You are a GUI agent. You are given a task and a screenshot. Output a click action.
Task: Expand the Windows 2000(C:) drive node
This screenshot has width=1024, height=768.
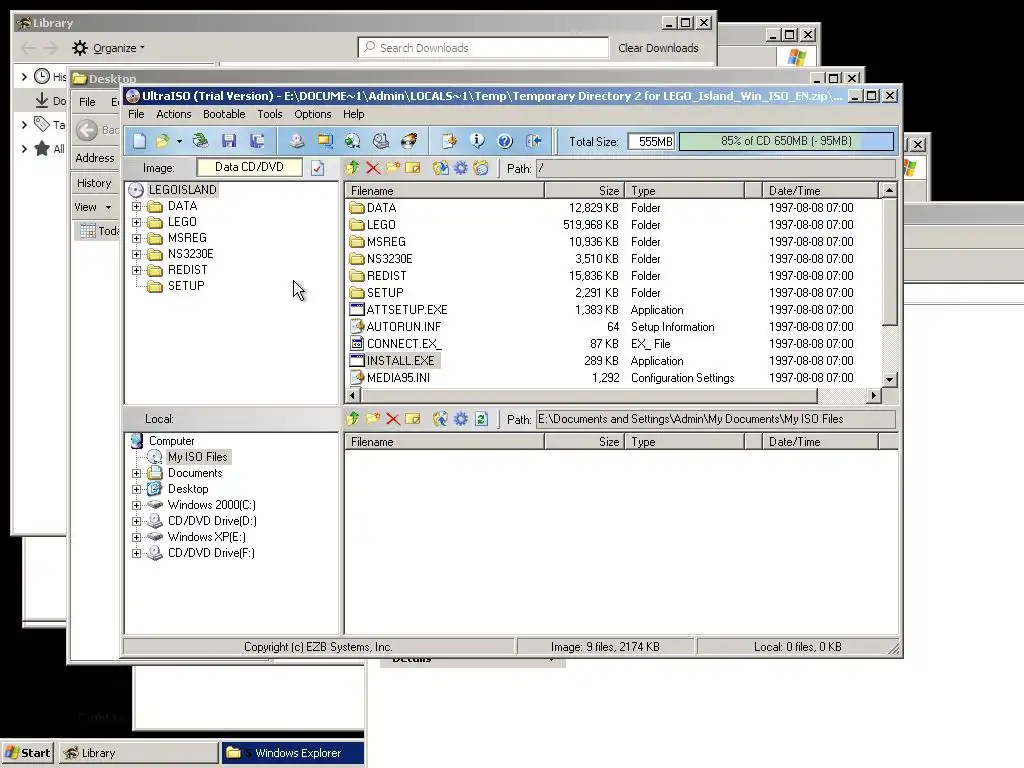136,505
